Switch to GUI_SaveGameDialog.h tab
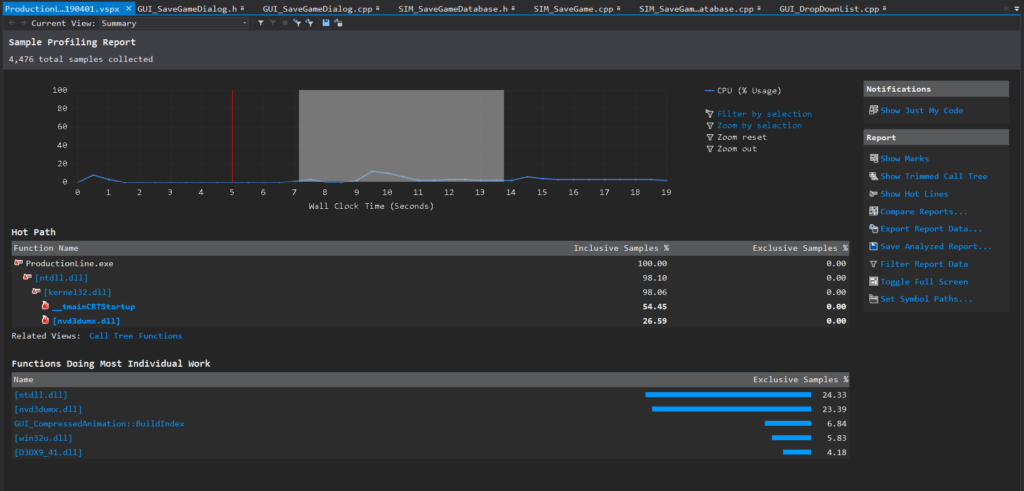The height and width of the screenshot is (491, 1024). point(187,8)
